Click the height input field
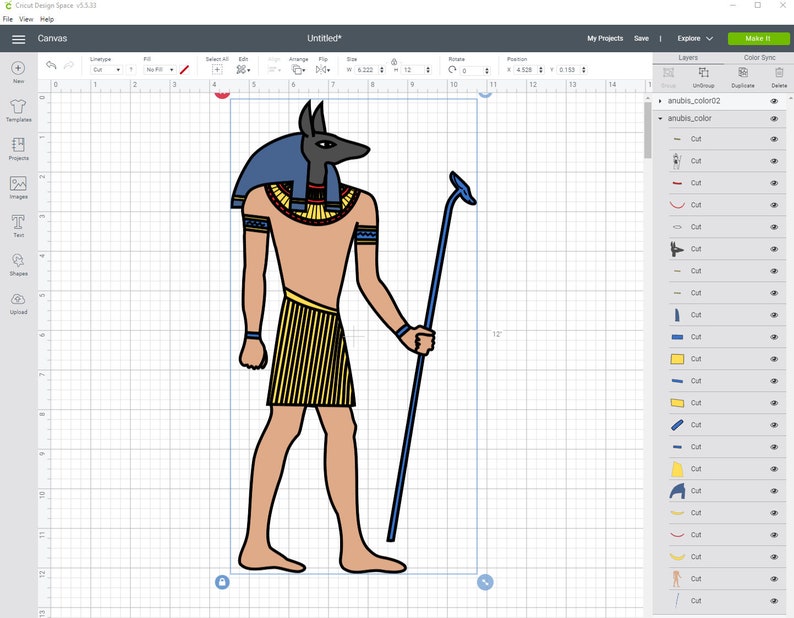This screenshot has height=618, width=794. [413, 70]
